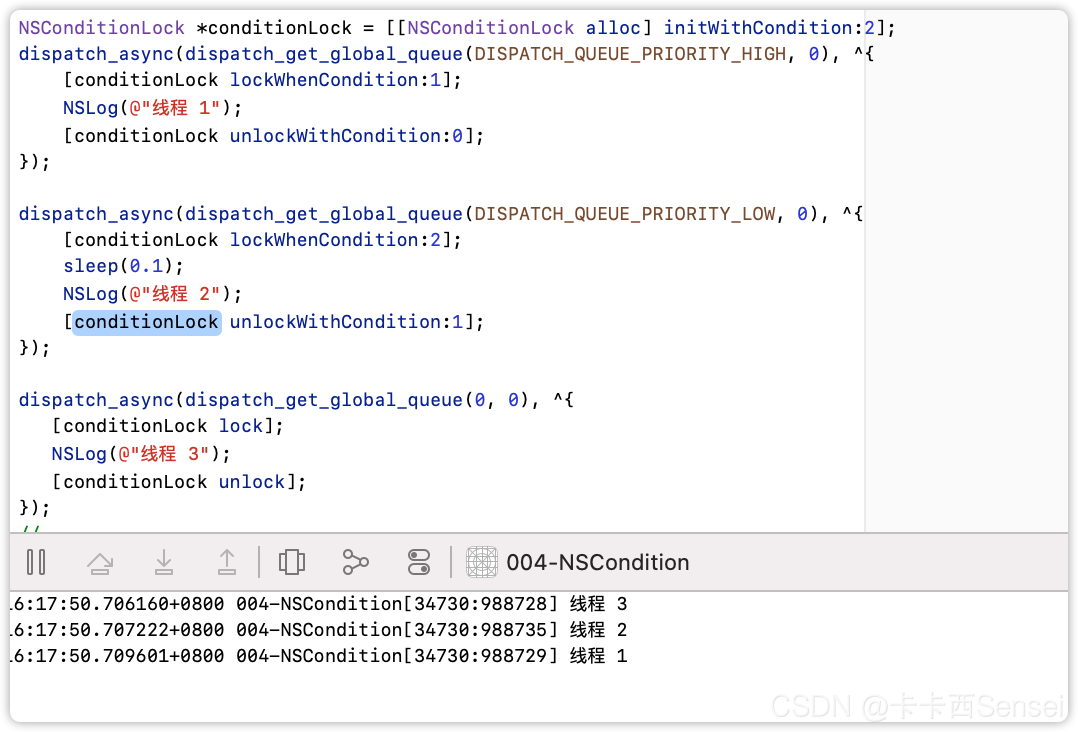Click the sleep(0.1) statement
1078x732 pixels.
pyautogui.click(x=123, y=266)
